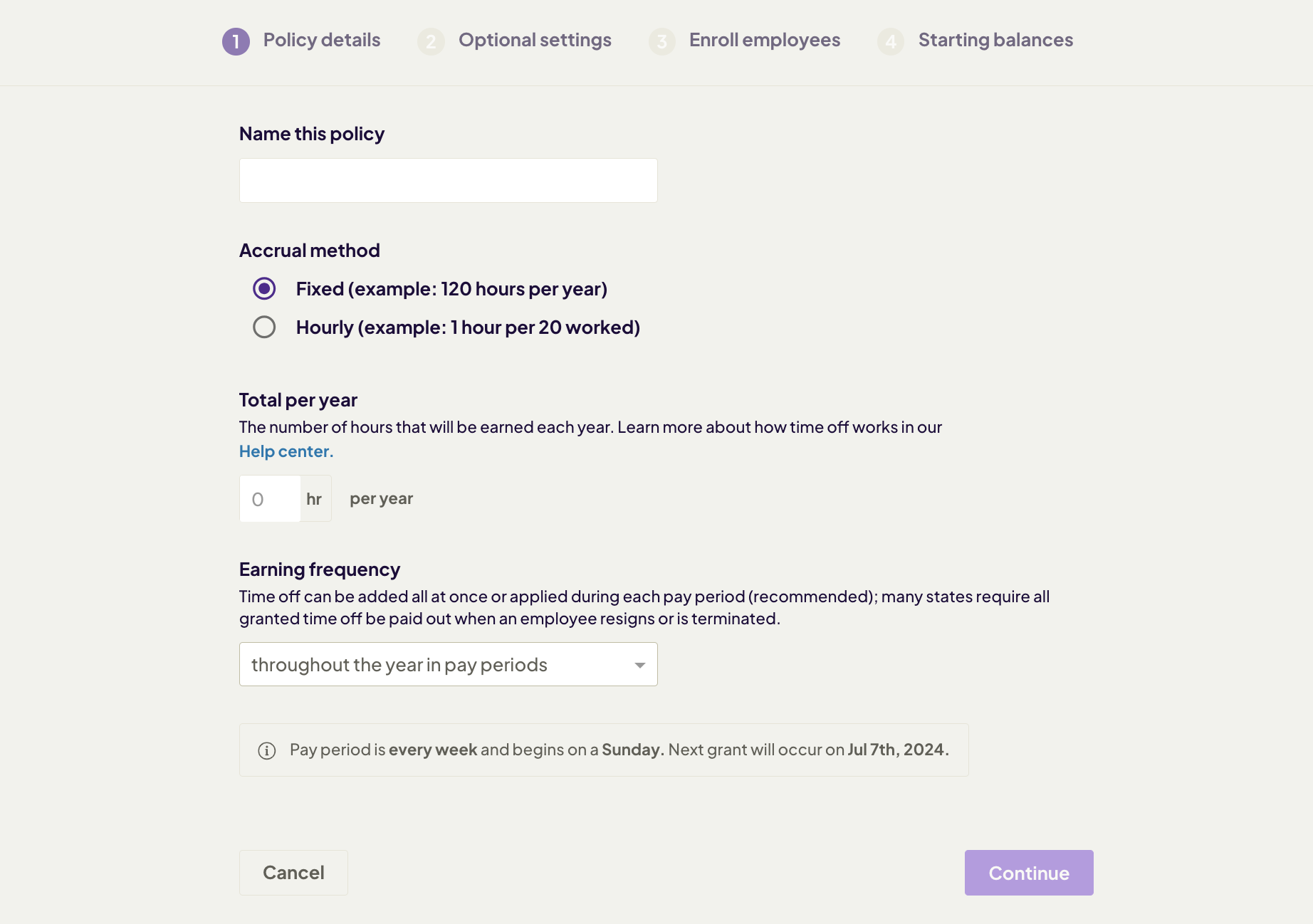
Task: Choose the Hourly 1 hour per 20 worked label
Action: 468,327
